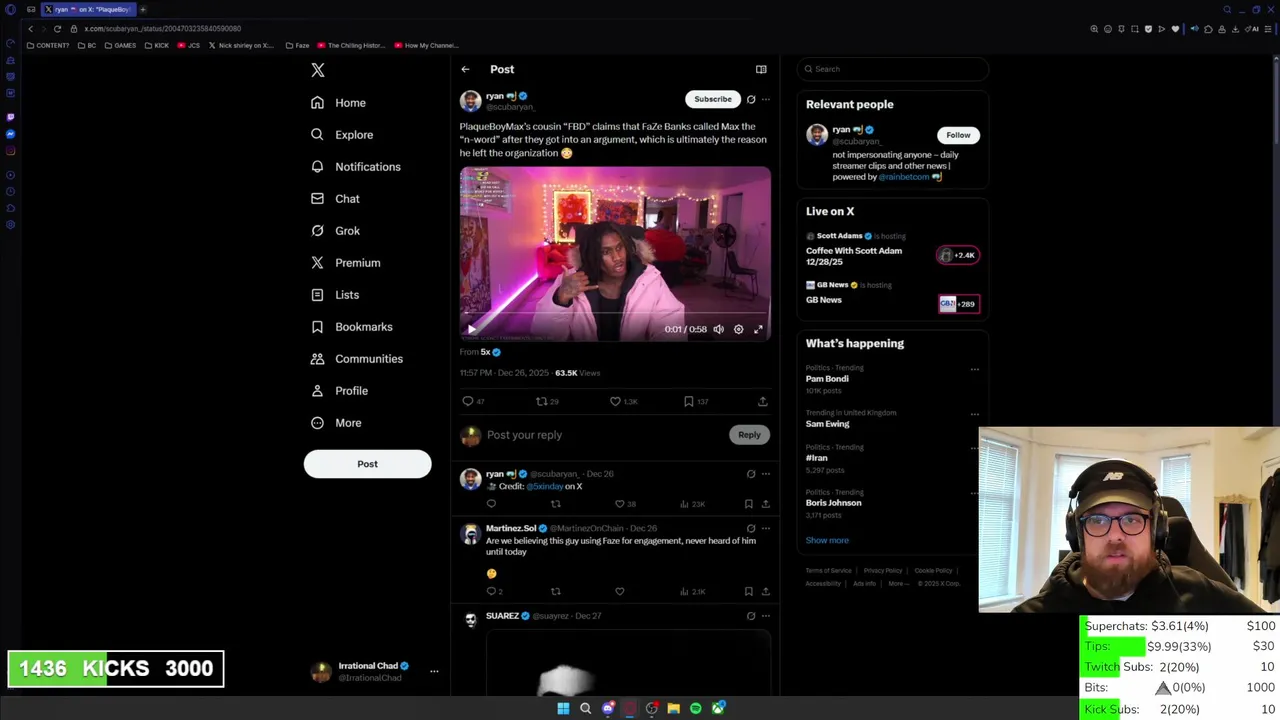Open the GAMES bookmark folder
1280x720 pixels.
tap(120, 45)
